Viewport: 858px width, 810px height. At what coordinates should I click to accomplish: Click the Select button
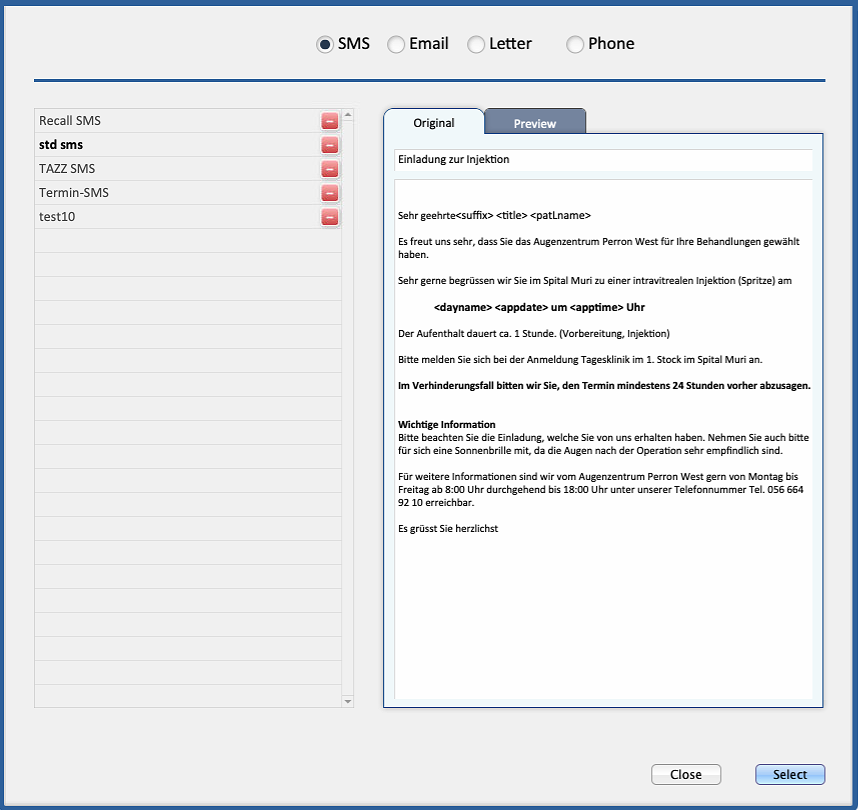pyautogui.click(x=790, y=774)
